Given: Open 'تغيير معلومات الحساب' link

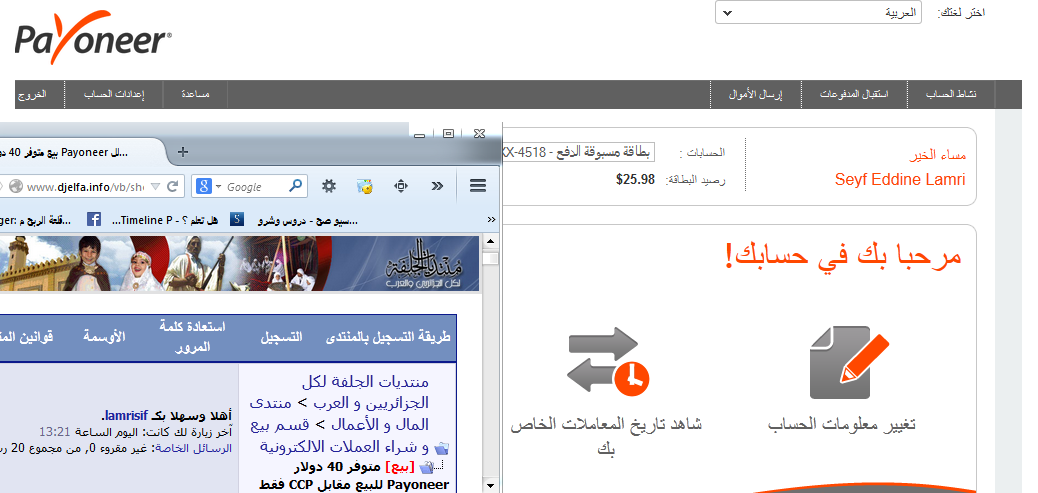Looking at the screenshot, I should coord(842,424).
